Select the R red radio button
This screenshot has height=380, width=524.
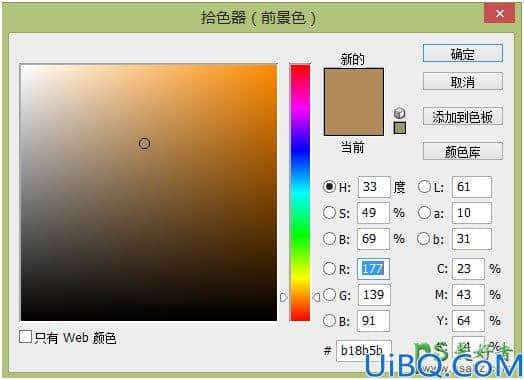(x=330, y=268)
